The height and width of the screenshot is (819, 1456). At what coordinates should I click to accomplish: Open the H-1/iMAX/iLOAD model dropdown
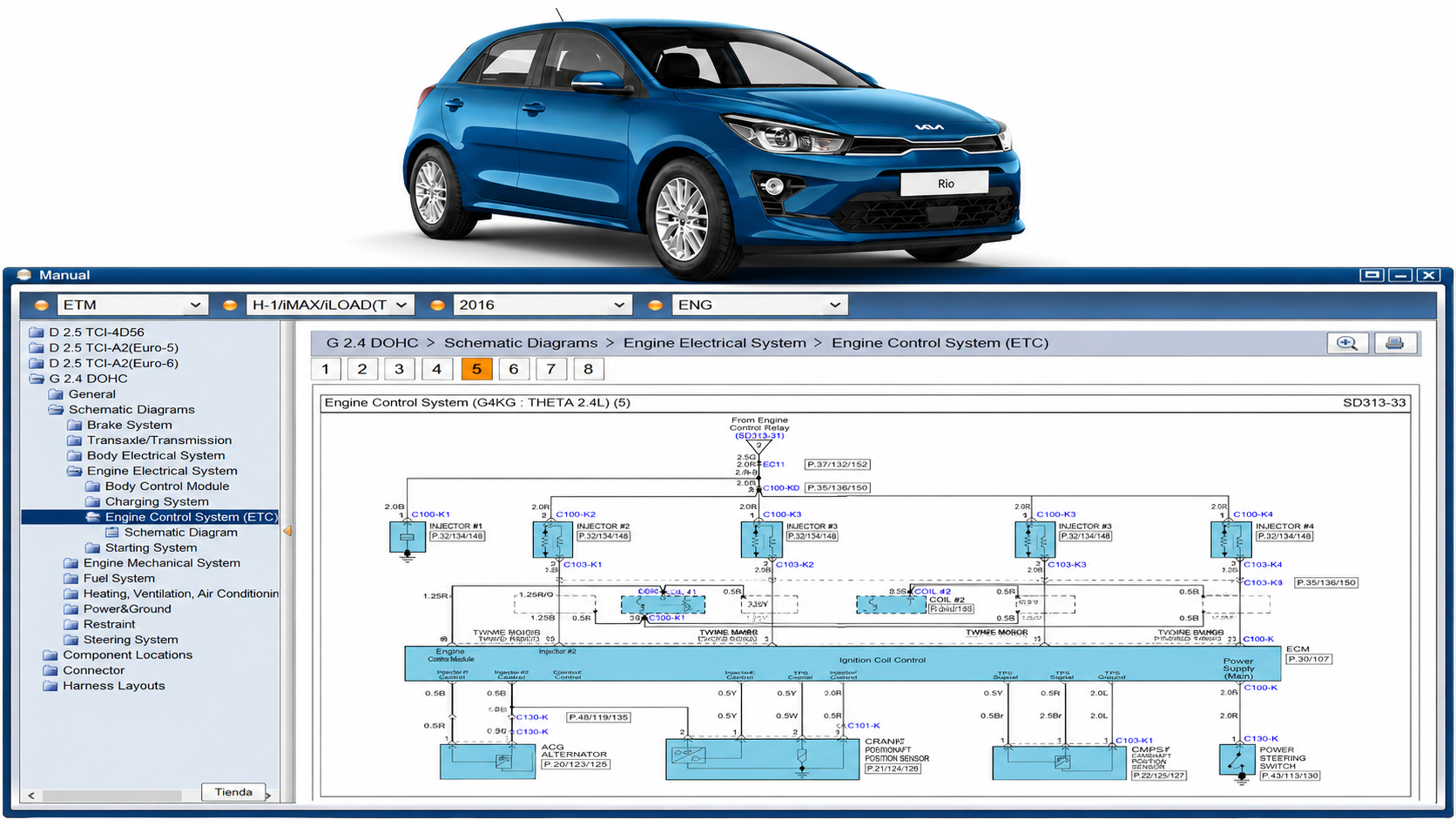click(x=329, y=305)
